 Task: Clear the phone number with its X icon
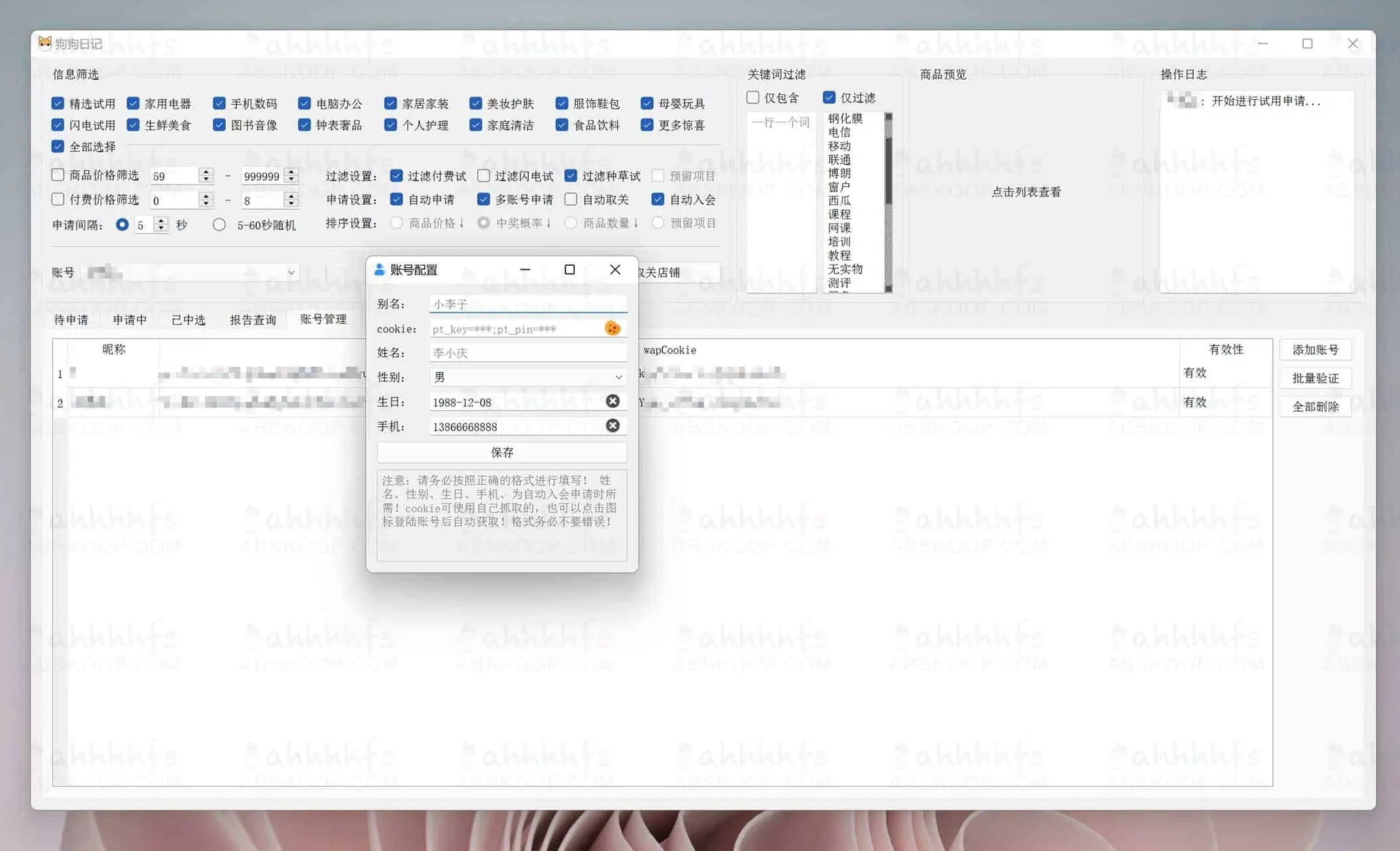613,426
